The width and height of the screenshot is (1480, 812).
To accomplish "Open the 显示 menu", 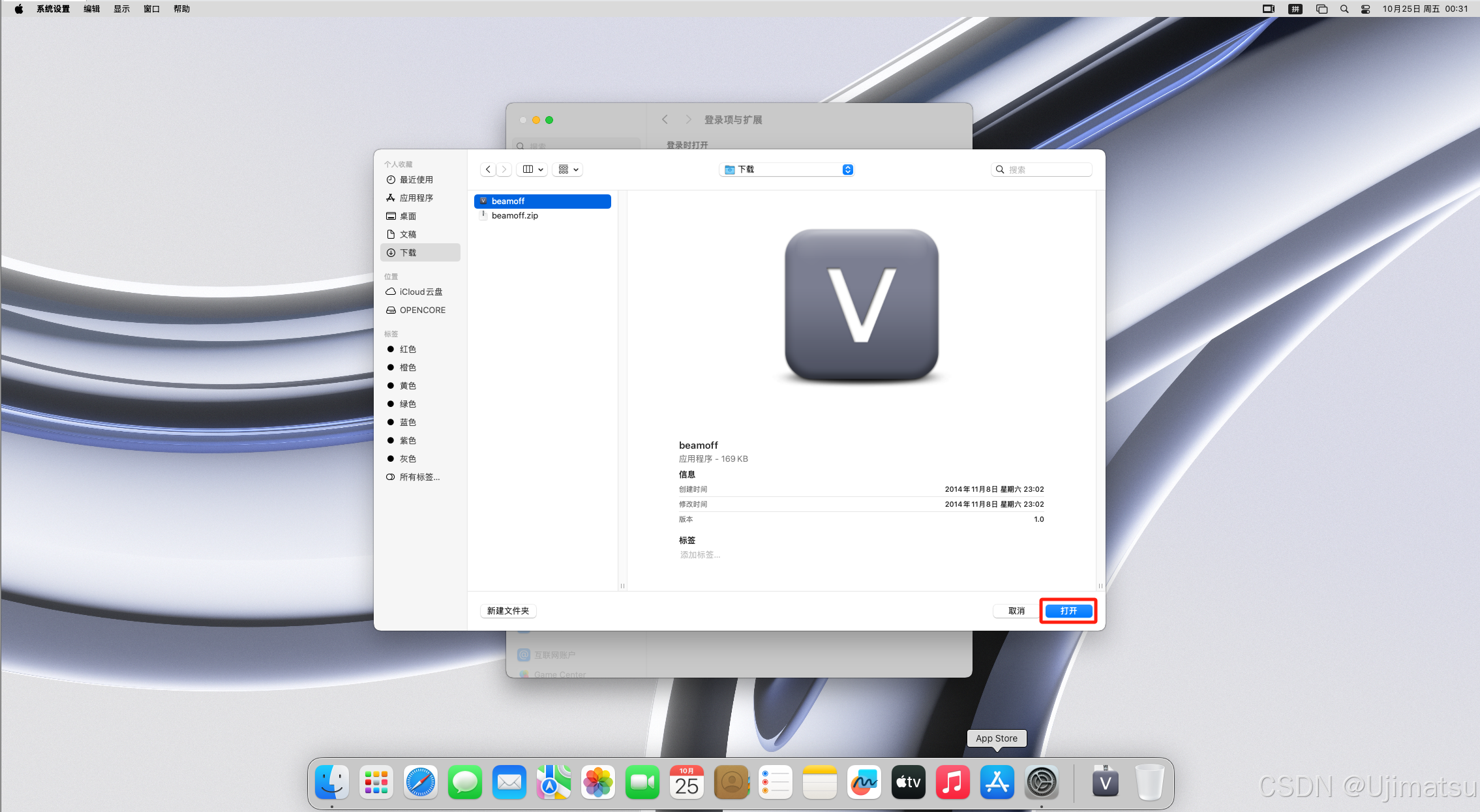I will coord(121,9).
